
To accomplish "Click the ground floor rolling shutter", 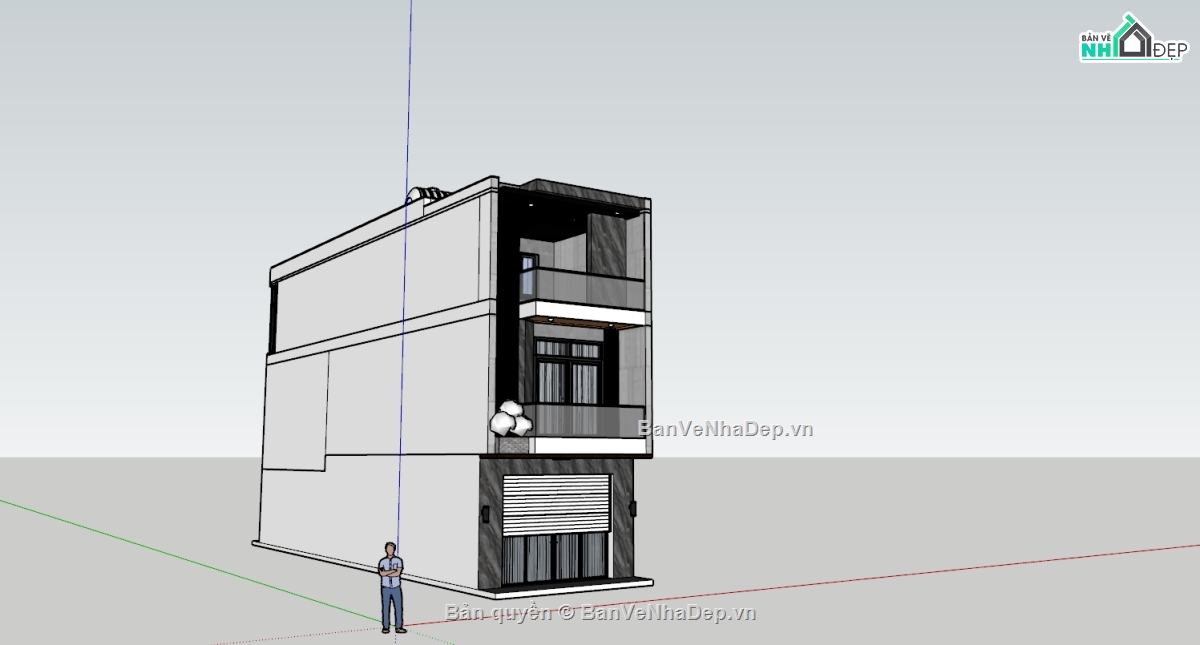I will click(x=556, y=504).
